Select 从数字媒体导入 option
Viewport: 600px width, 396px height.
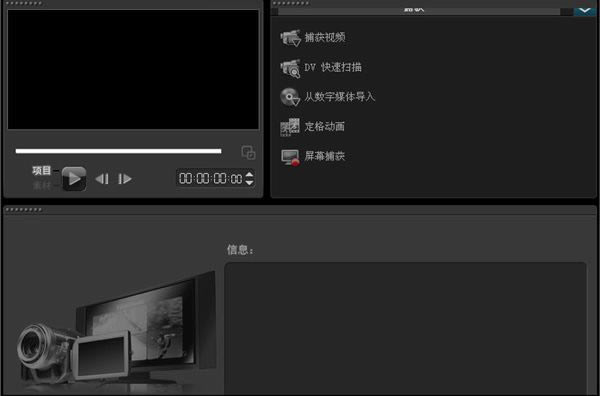pyautogui.click(x=339, y=96)
